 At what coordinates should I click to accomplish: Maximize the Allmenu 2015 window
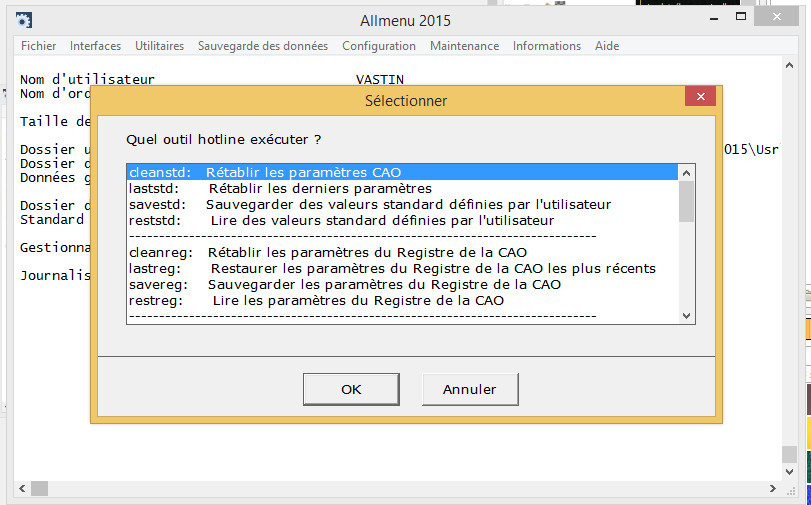(x=741, y=17)
